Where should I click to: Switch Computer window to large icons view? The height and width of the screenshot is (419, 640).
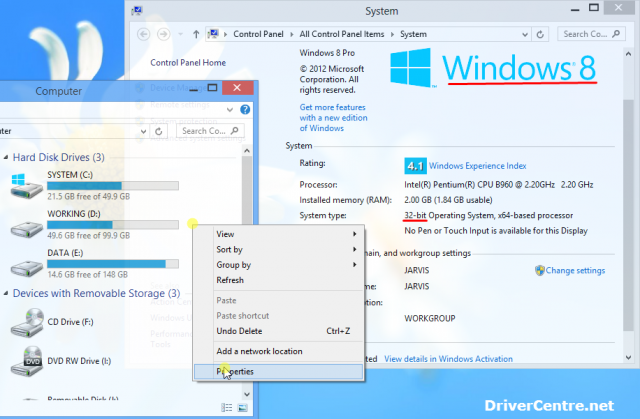click(242, 408)
